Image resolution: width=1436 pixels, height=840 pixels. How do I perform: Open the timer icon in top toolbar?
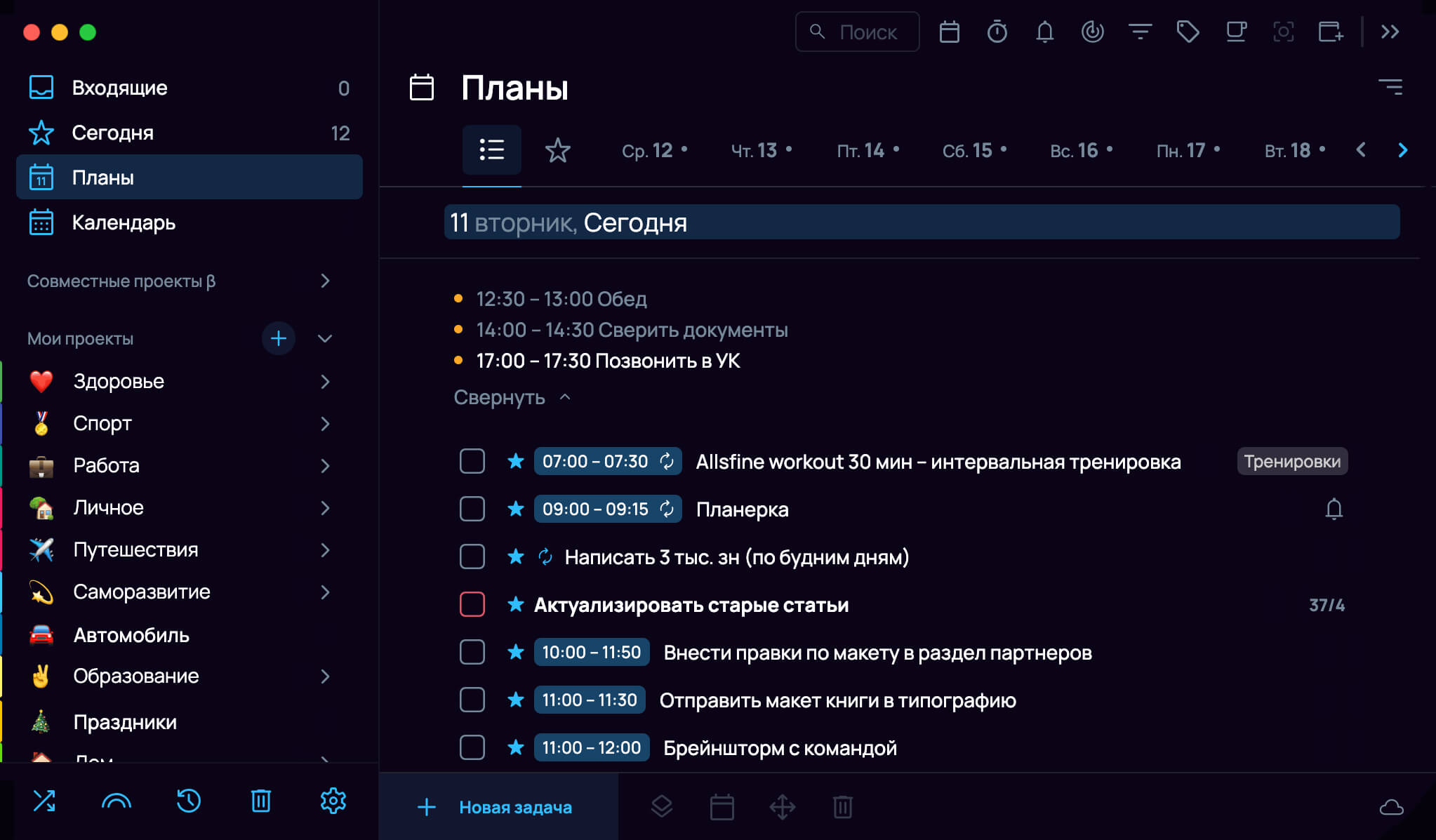click(x=997, y=32)
